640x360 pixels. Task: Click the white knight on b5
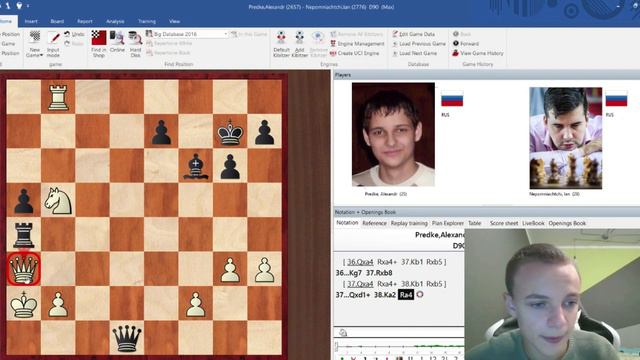58,200
